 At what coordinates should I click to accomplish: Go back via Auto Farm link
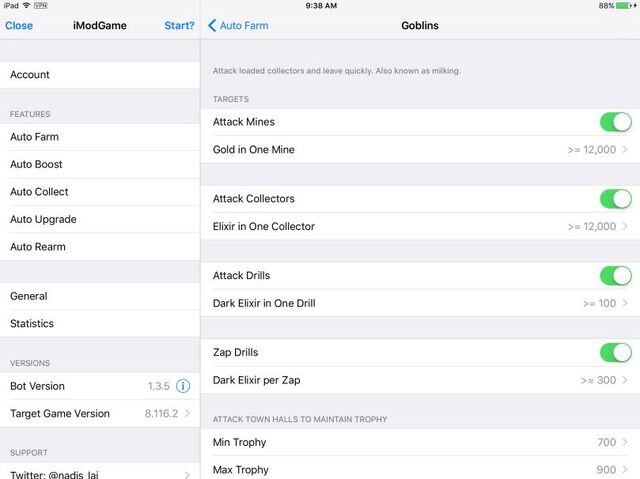tap(244, 25)
